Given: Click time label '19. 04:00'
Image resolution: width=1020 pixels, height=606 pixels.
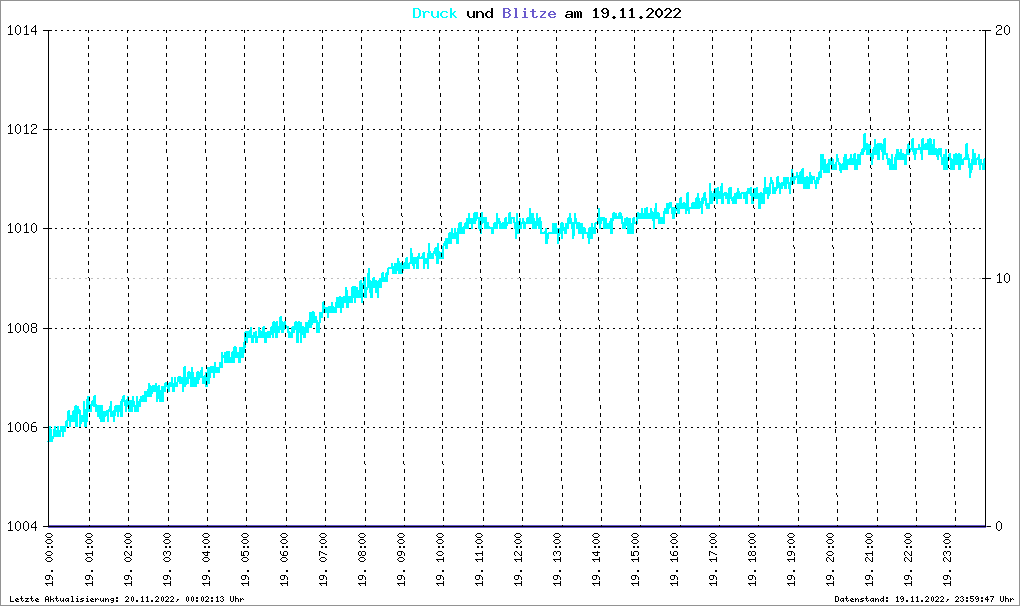Looking at the screenshot, I should (x=206, y=559).
